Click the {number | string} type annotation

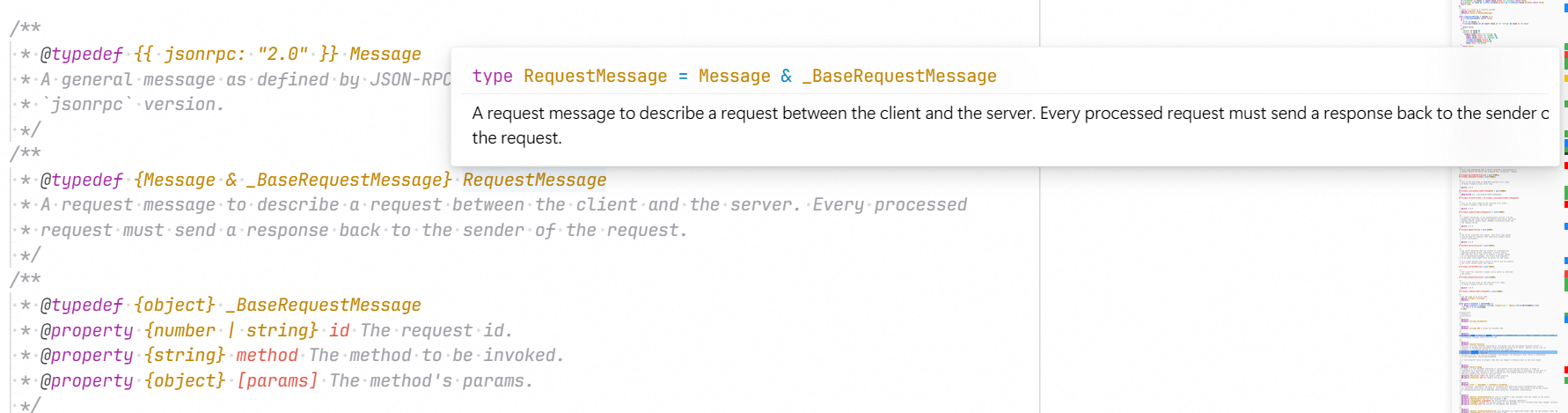coord(231,330)
